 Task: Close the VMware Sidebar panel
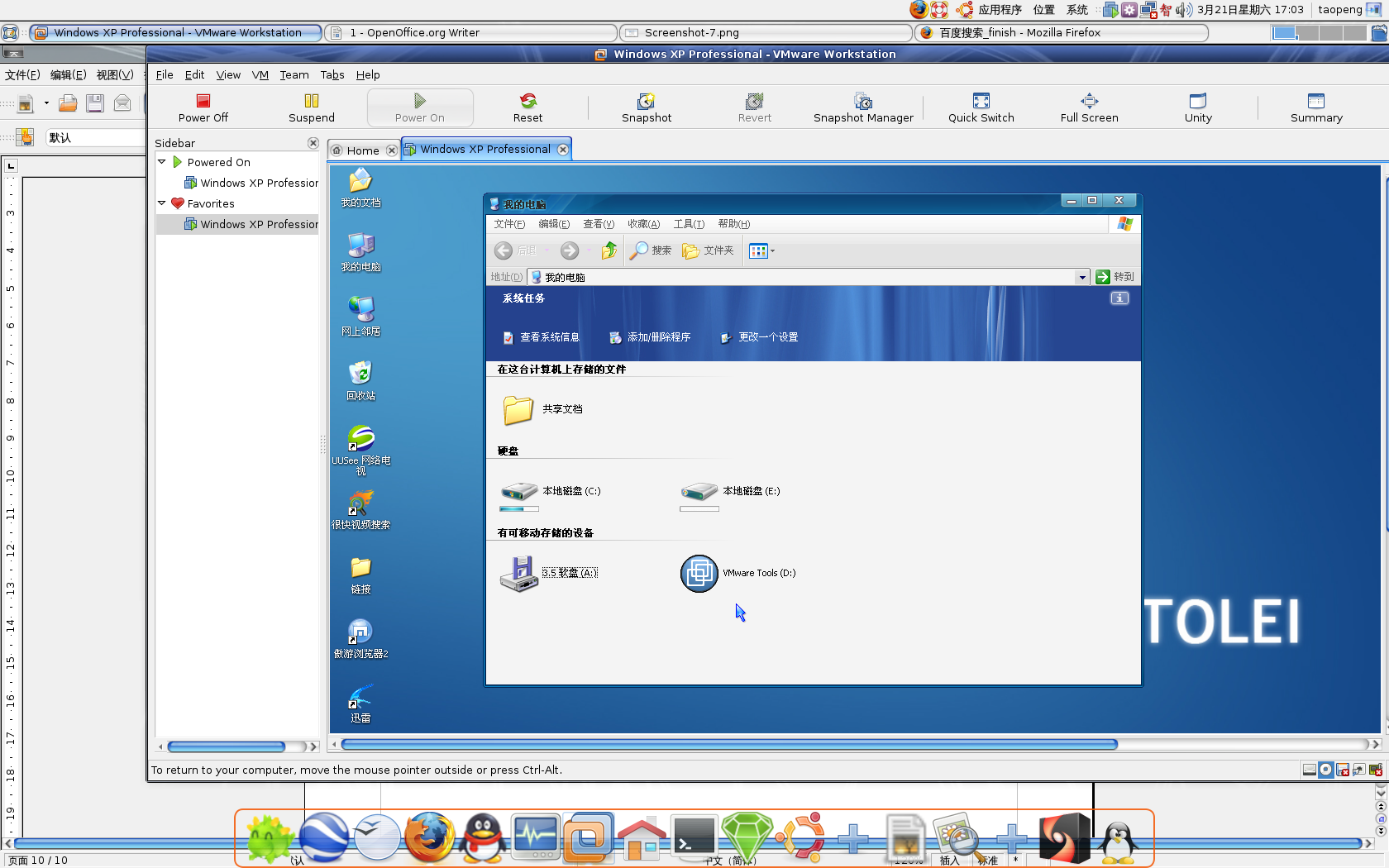[x=313, y=143]
